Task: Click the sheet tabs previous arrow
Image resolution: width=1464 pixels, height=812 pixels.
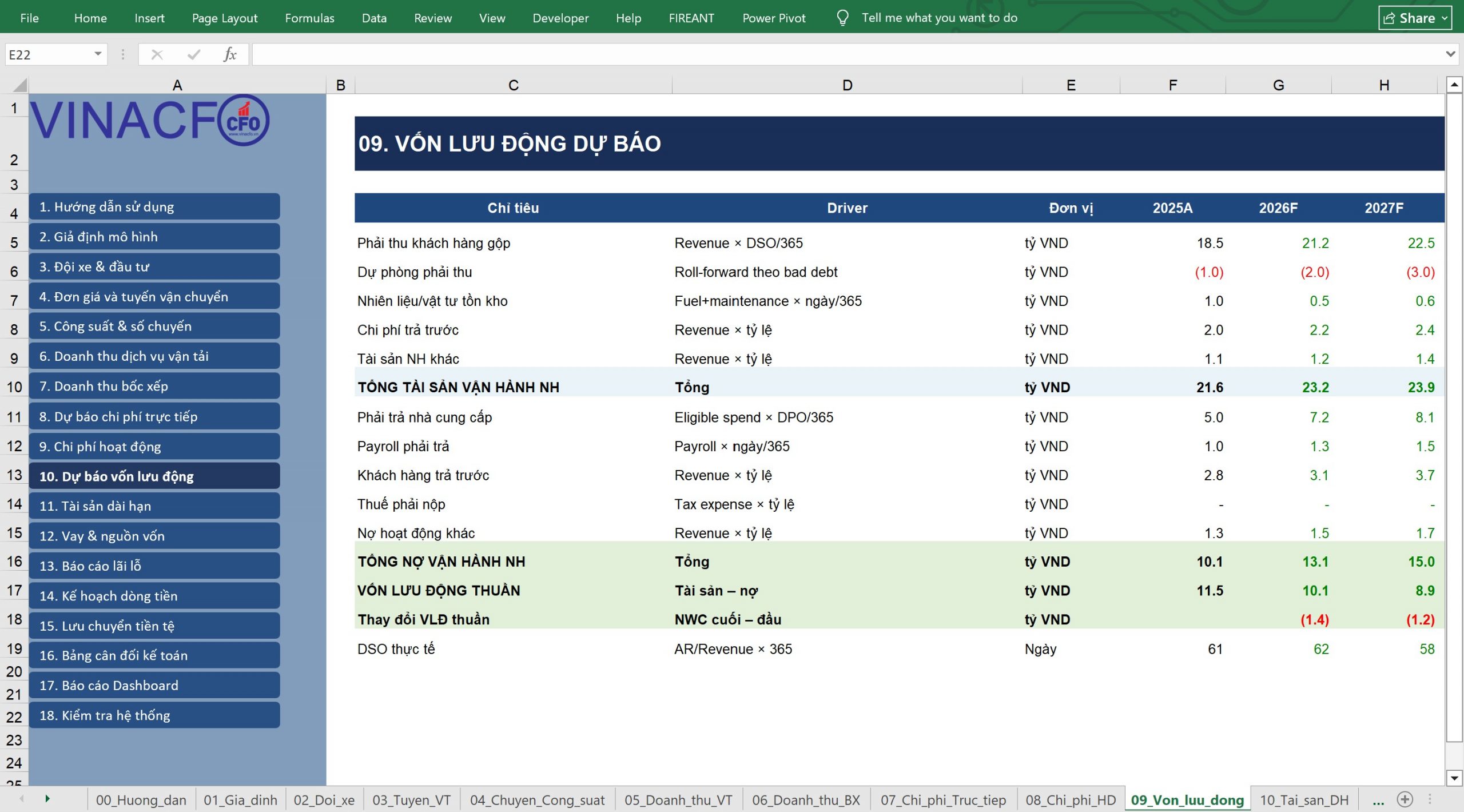Action: tap(22, 799)
